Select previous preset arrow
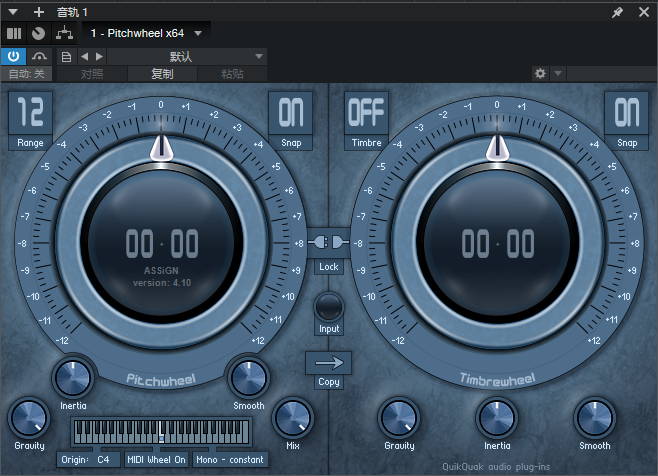This screenshot has height=476, width=658. click(x=84, y=56)
